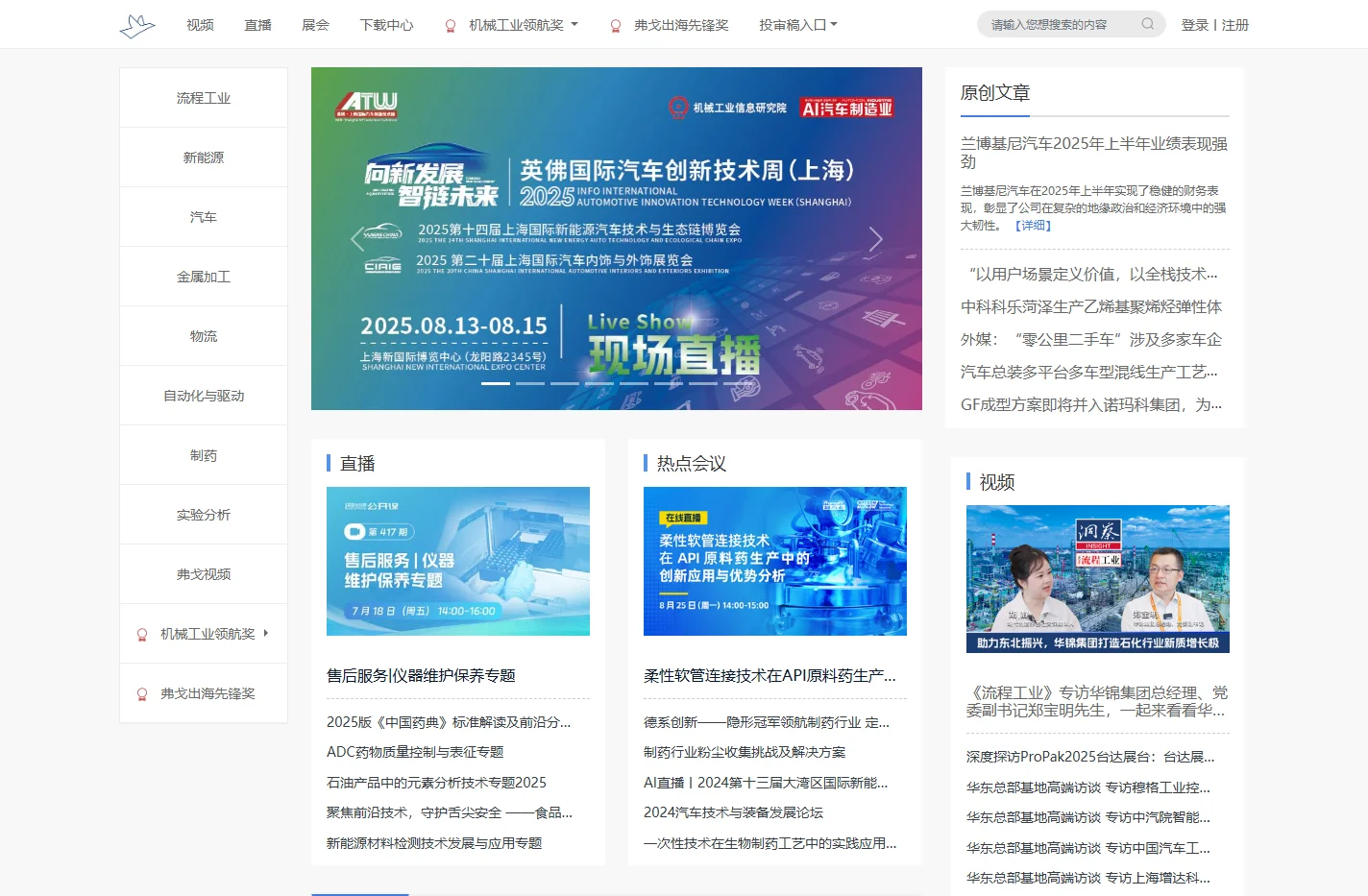Open 制药行业粉尘收集挑战及解决方案
Screen dimensions: 1368x896
[745, 752]
